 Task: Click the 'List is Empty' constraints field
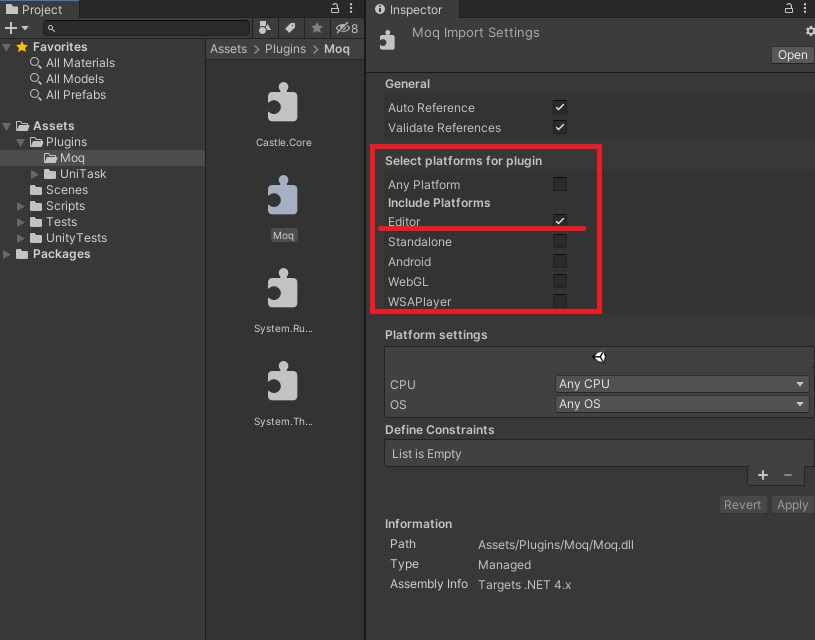pyautogui.click(x=599, y=453)
